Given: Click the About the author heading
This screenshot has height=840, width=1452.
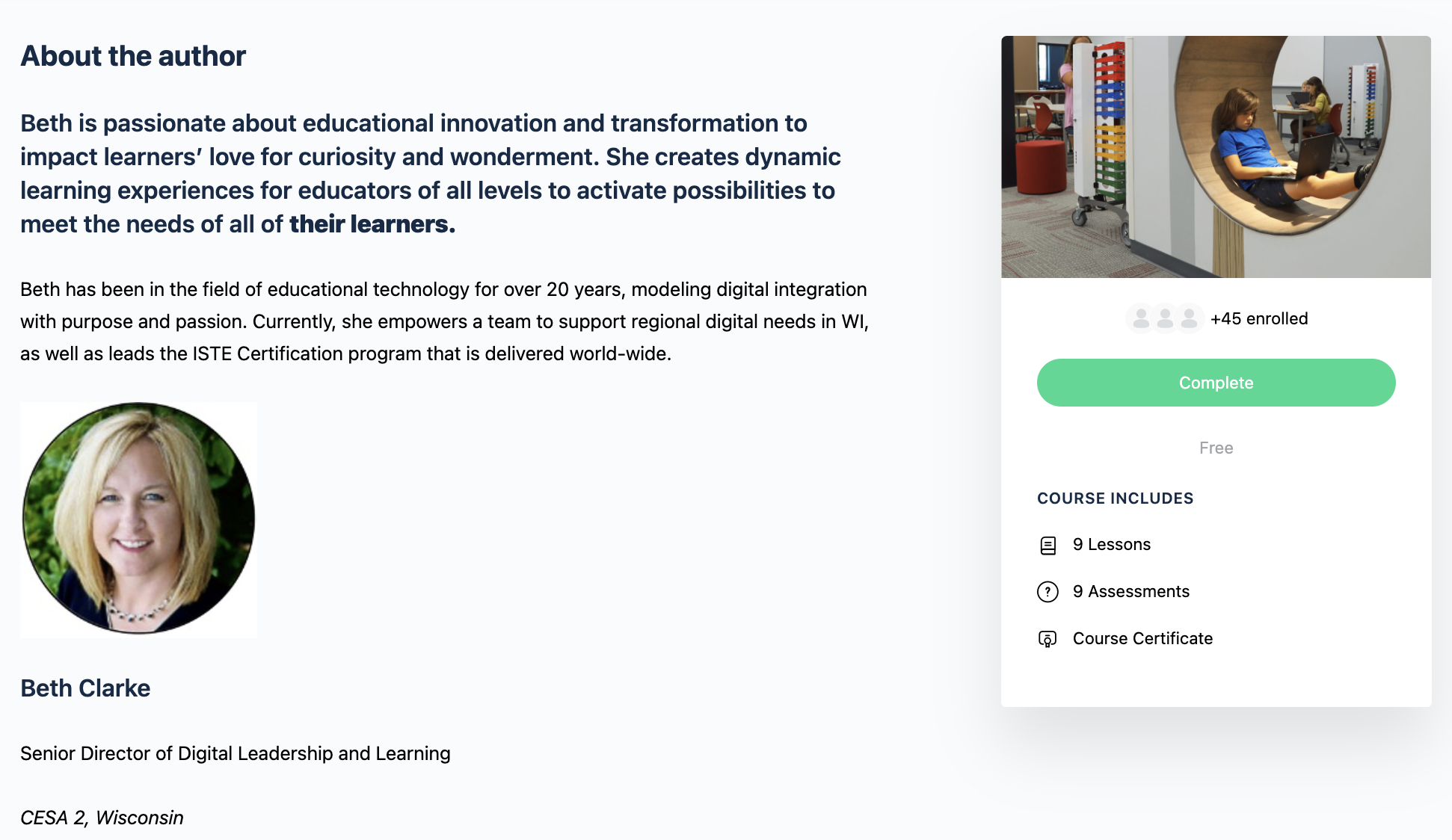Looking at the screenshot, I should [x=133, y=56].
